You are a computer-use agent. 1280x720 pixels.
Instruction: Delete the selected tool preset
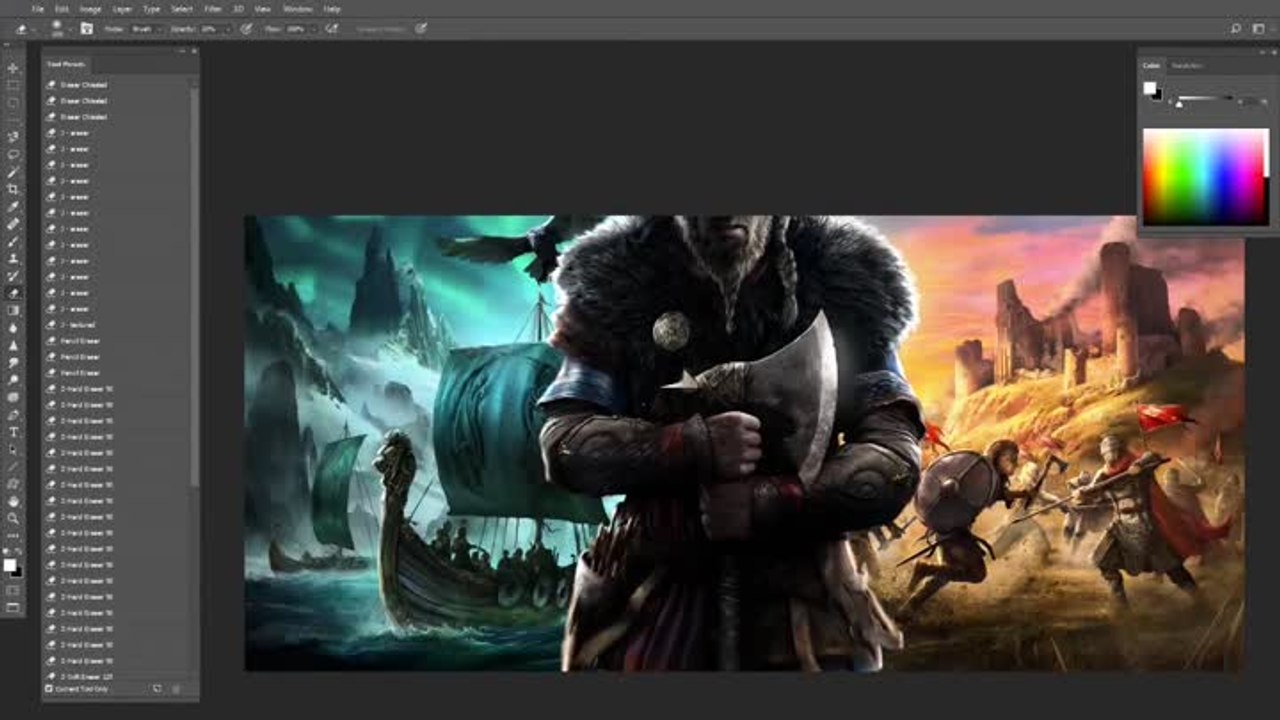click(176, 688)
